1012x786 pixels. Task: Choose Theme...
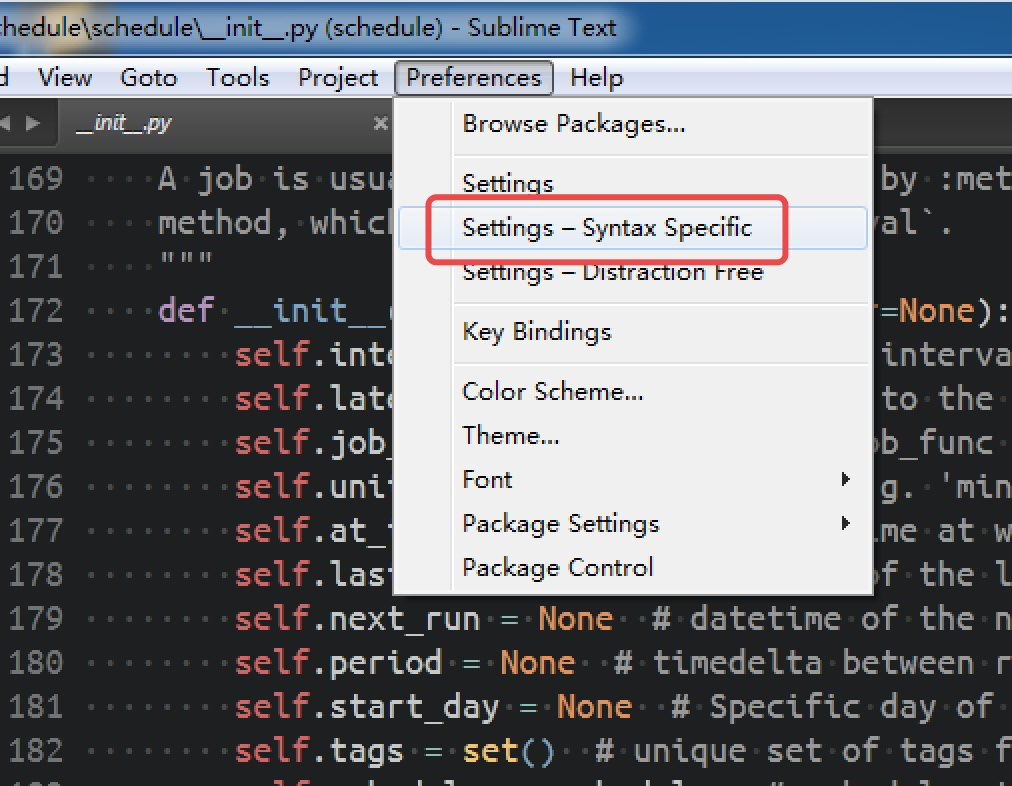(632, 436)
